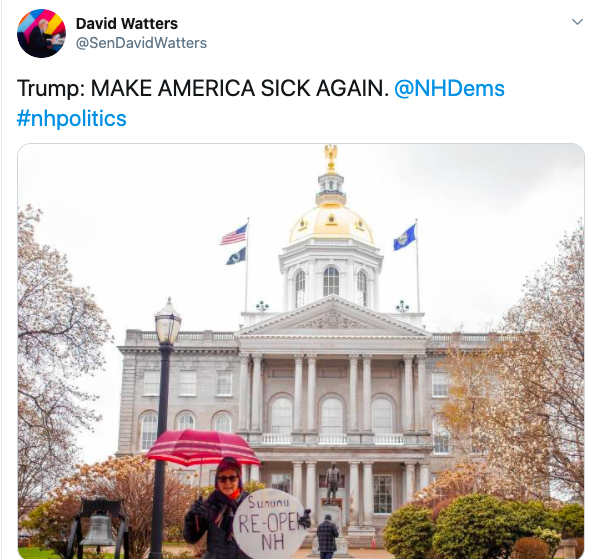Click the David Watters display name

[x=127, y=24]
